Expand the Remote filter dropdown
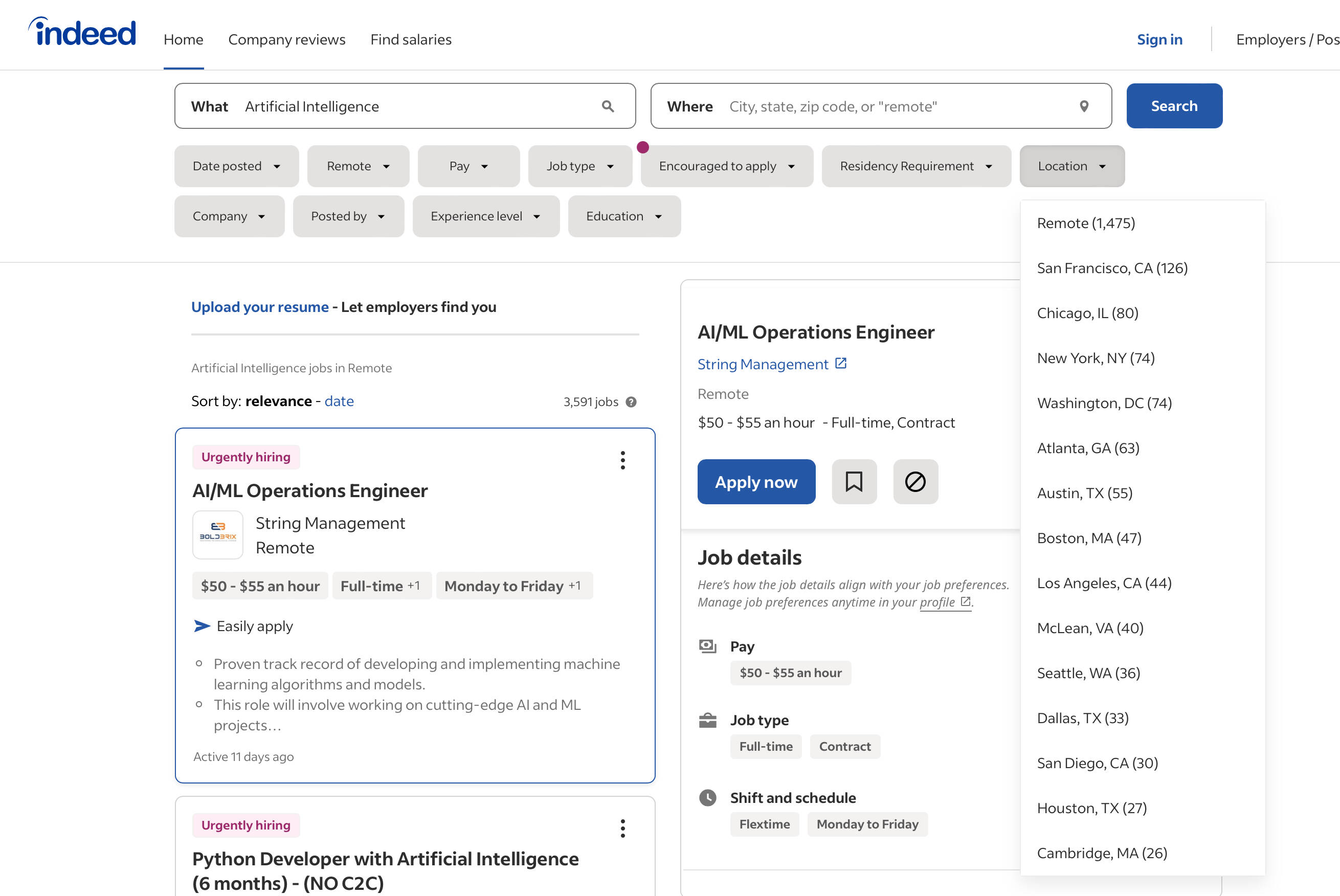Screen dimensions: 1340x896 pyautogui.click(x=359, y=166)
